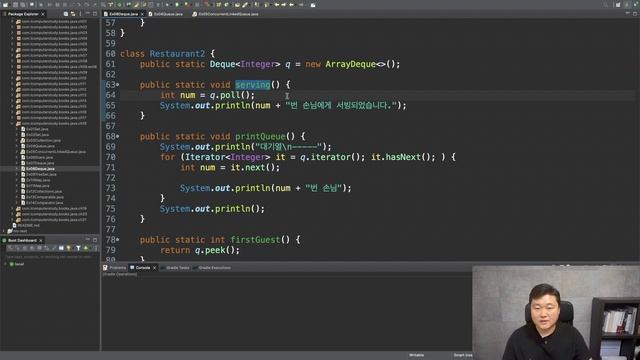Select Ex14Comparator.java in Package Explorer
Viewport: 640px width, 360px height.
click(44, 202)
